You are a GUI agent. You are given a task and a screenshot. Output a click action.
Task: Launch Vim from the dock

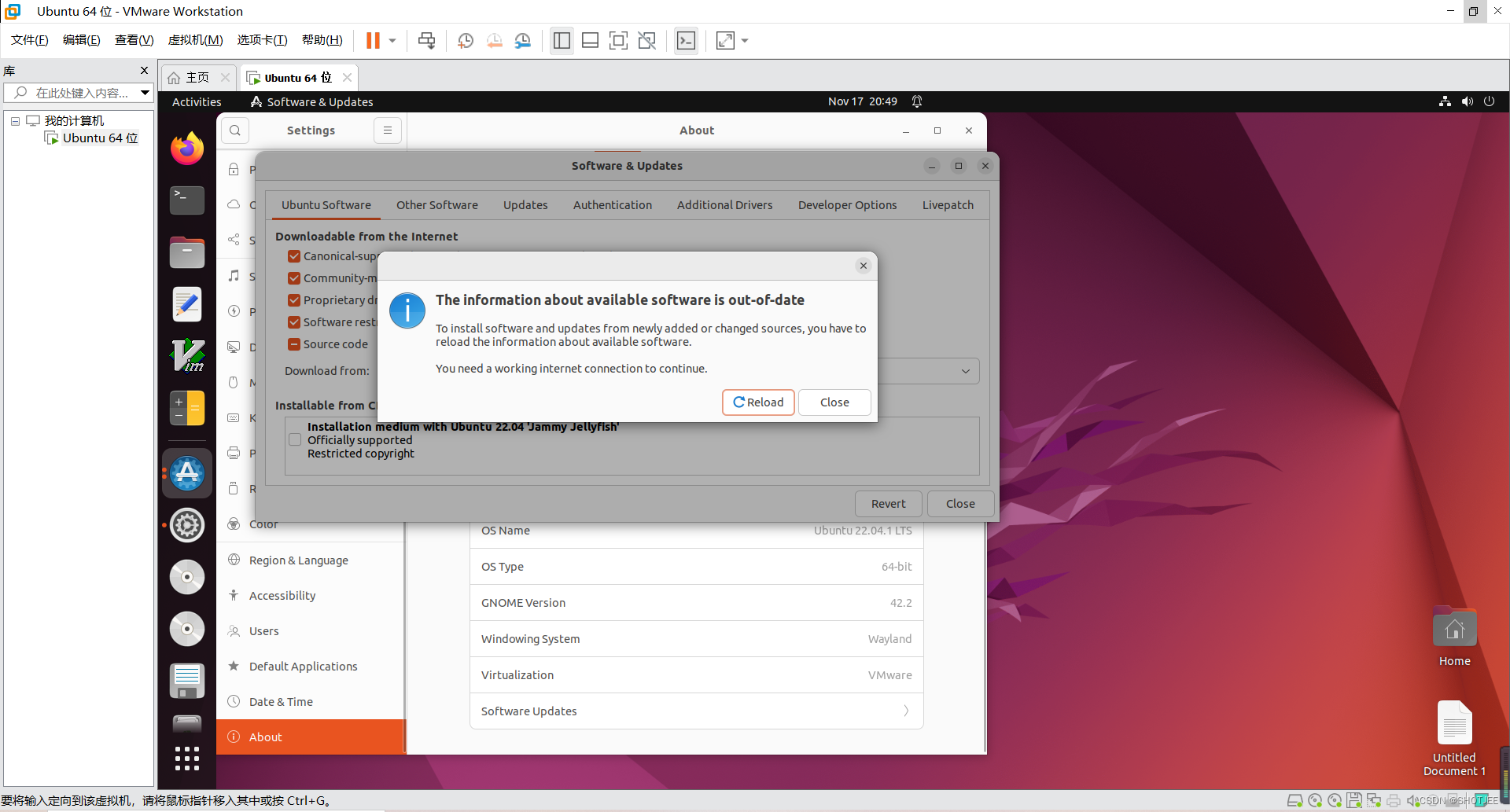pos(187,356)
